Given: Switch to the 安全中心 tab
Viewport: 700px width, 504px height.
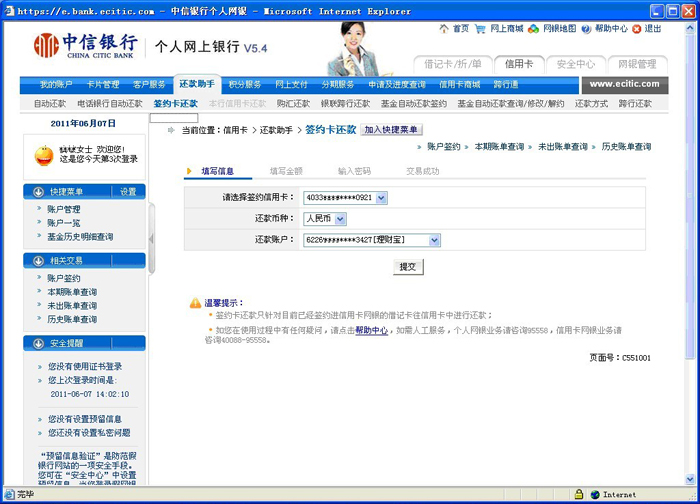Looking at the screenshot, I should [576, 64].
